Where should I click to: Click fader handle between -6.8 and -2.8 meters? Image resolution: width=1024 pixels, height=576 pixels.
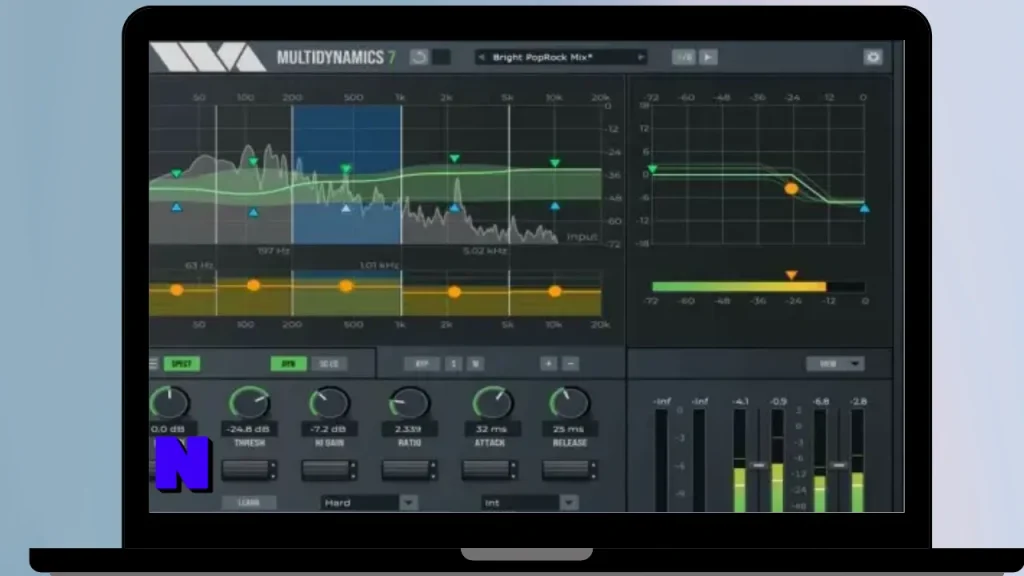(x=839, y=465)
